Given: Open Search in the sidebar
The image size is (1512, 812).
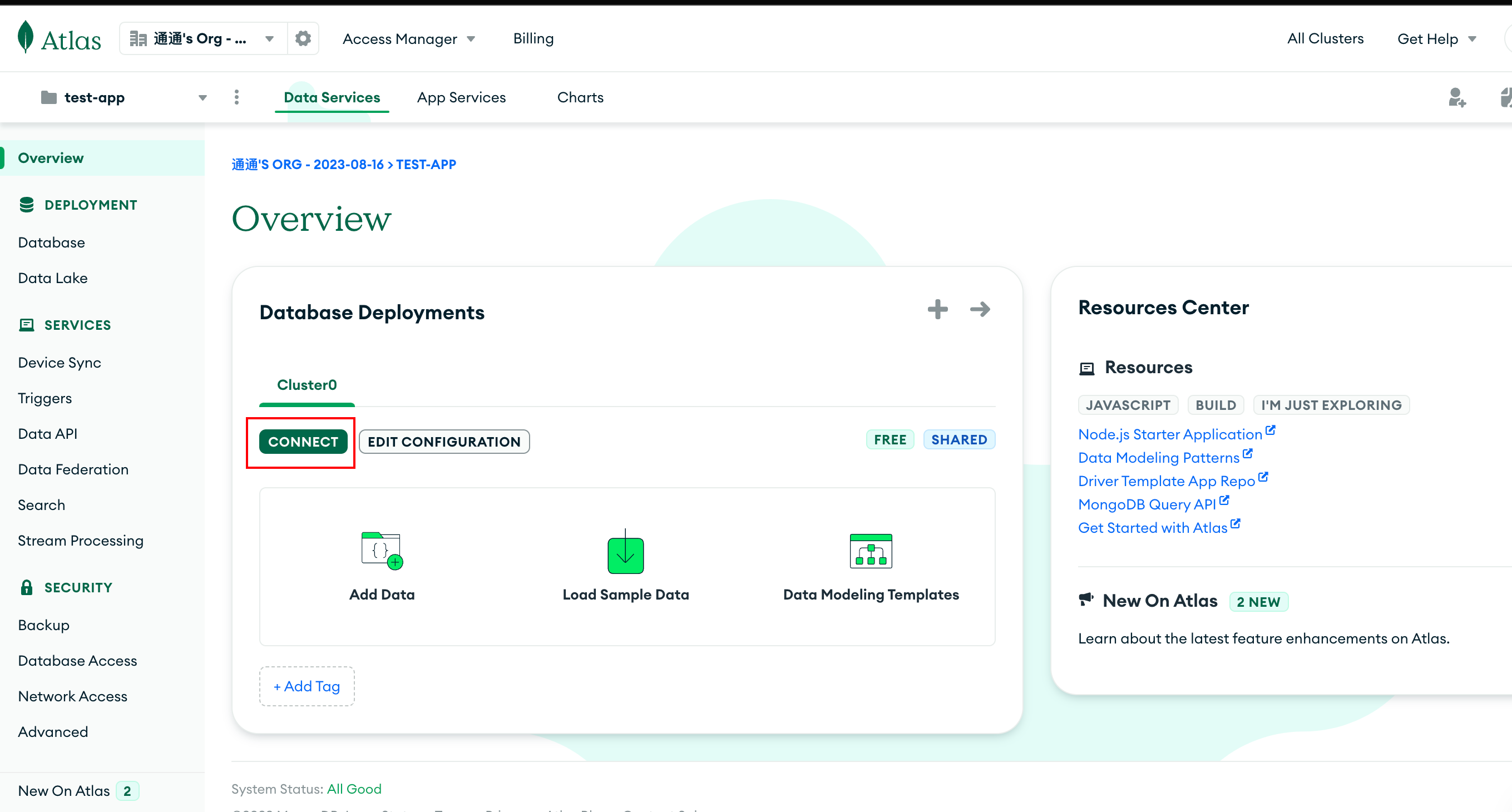Looking at the screenshot, I should click(x=41, y=505).
